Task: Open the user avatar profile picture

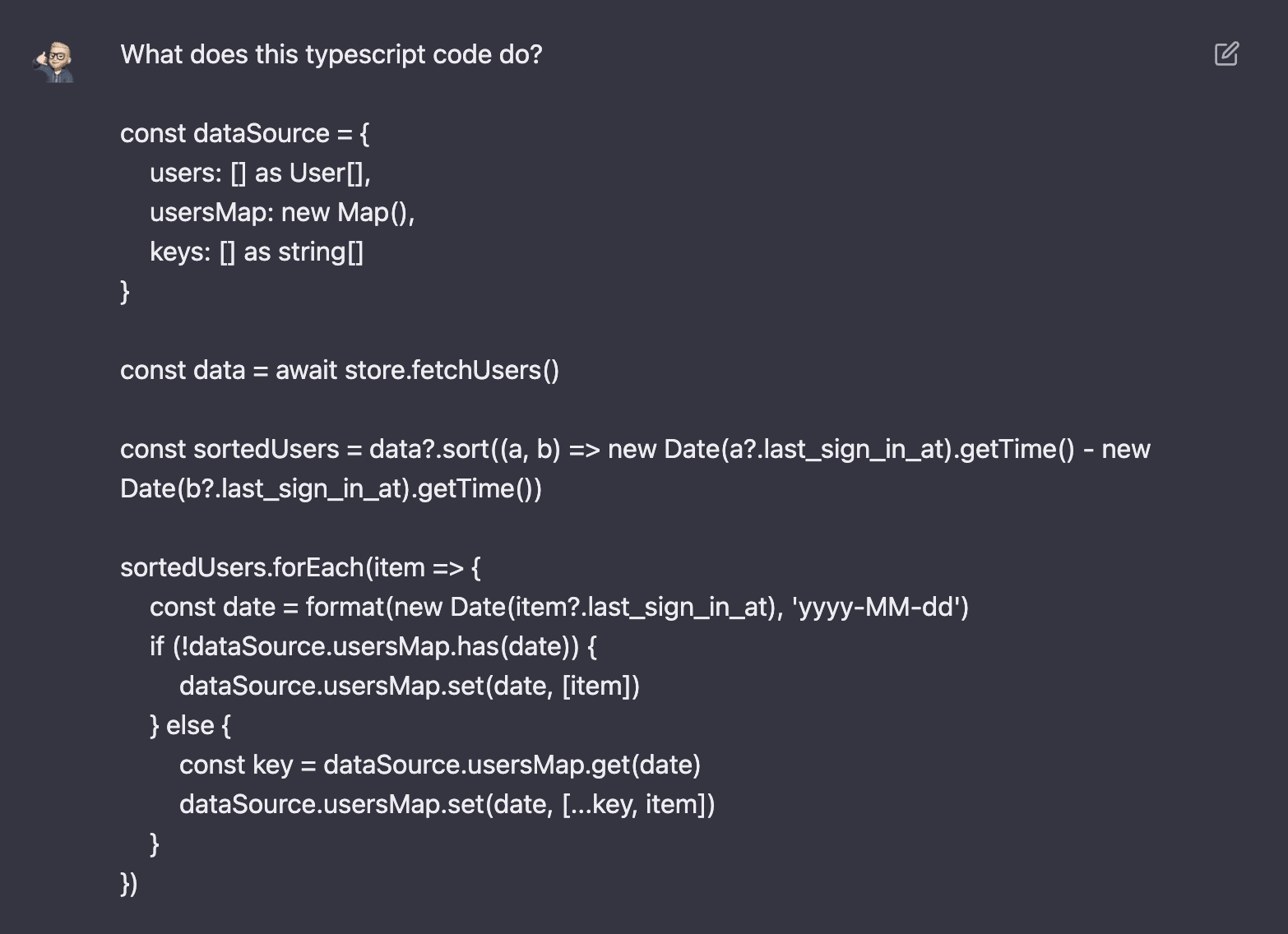Action: pyautogui.click(x=54, y=62)
